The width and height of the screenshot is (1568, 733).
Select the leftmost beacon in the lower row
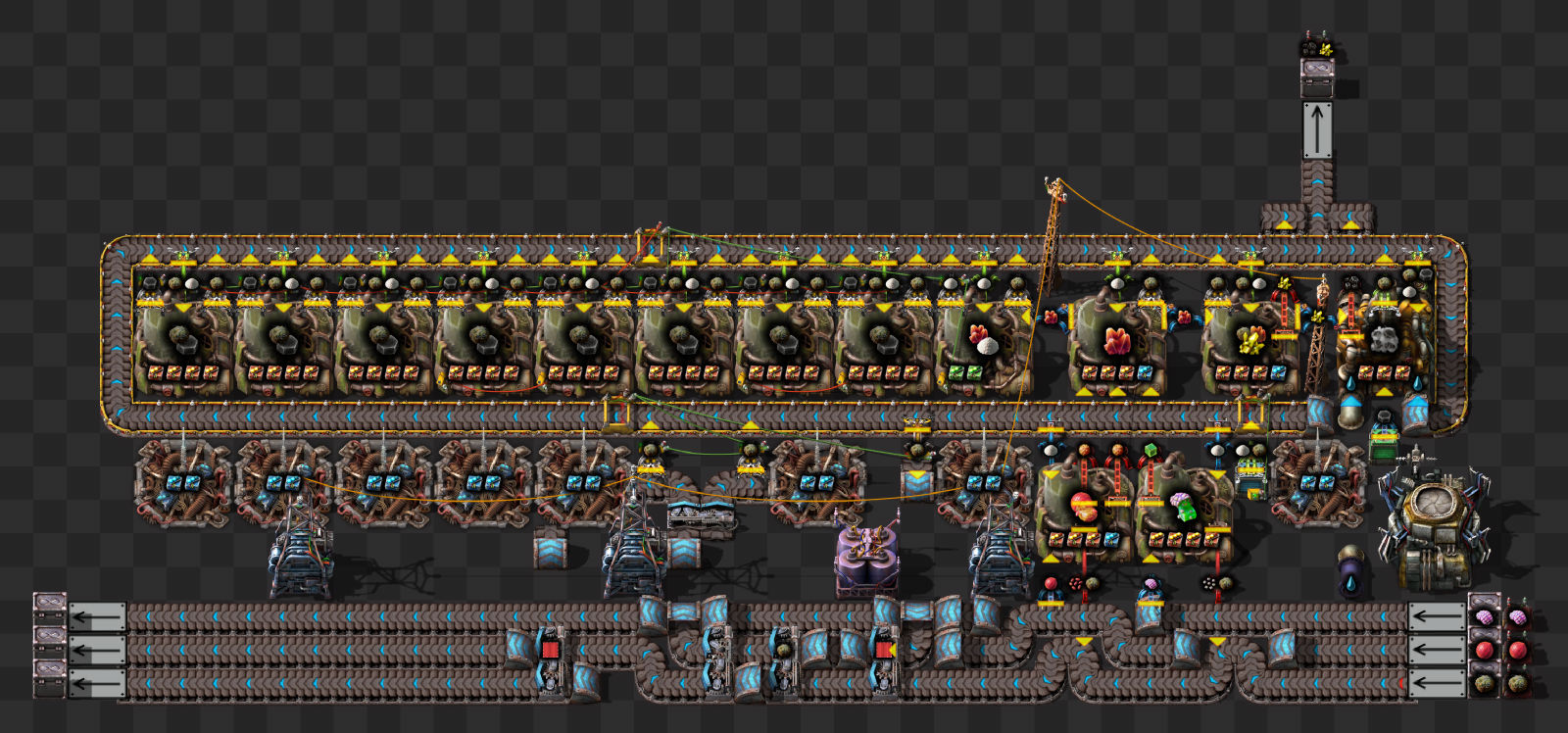click(x=183, y=482)
